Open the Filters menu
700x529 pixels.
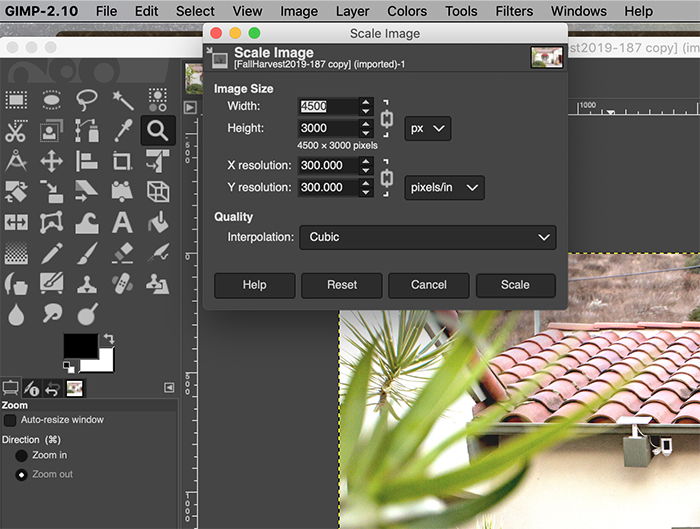(514, 11)
